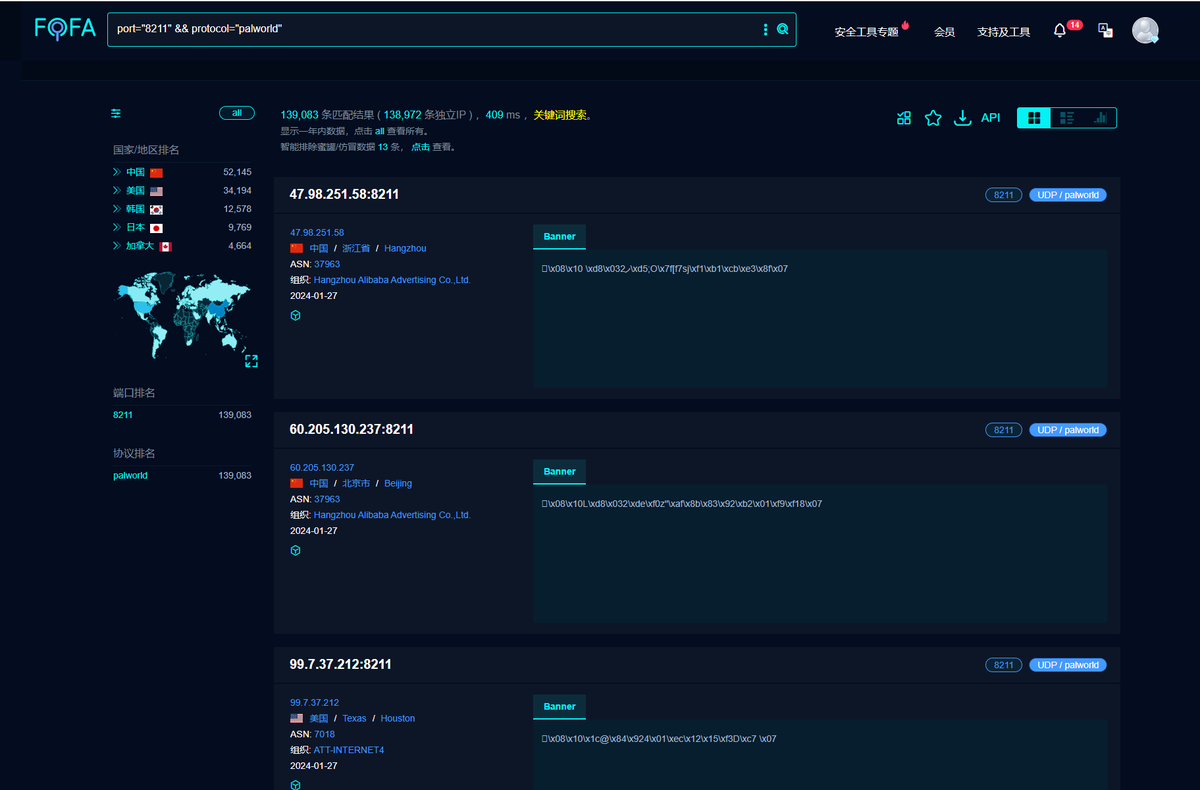This screenshot has width=1200, height=790.
Task: Click the UDP / palworld badge on 99.7.37.212
Action: coord(1068,665)
